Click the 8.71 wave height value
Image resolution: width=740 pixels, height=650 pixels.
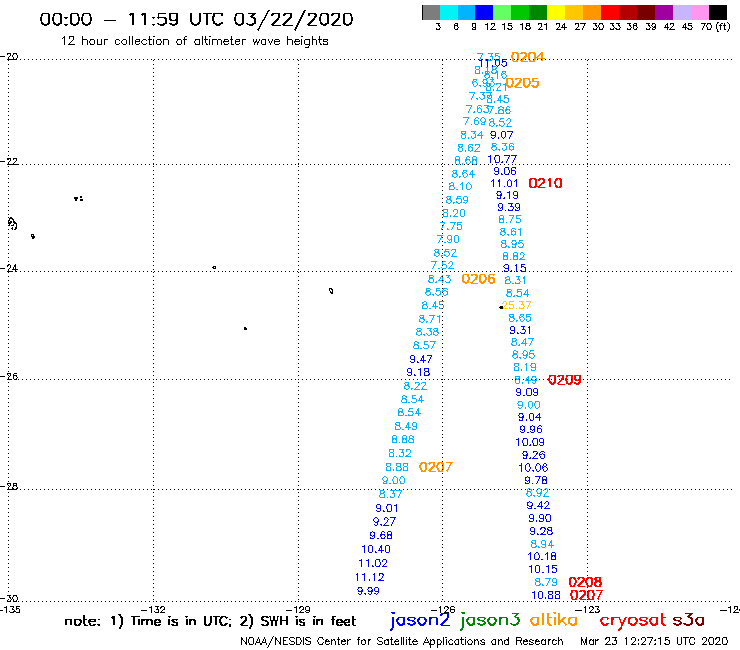[x=430, y=319]
